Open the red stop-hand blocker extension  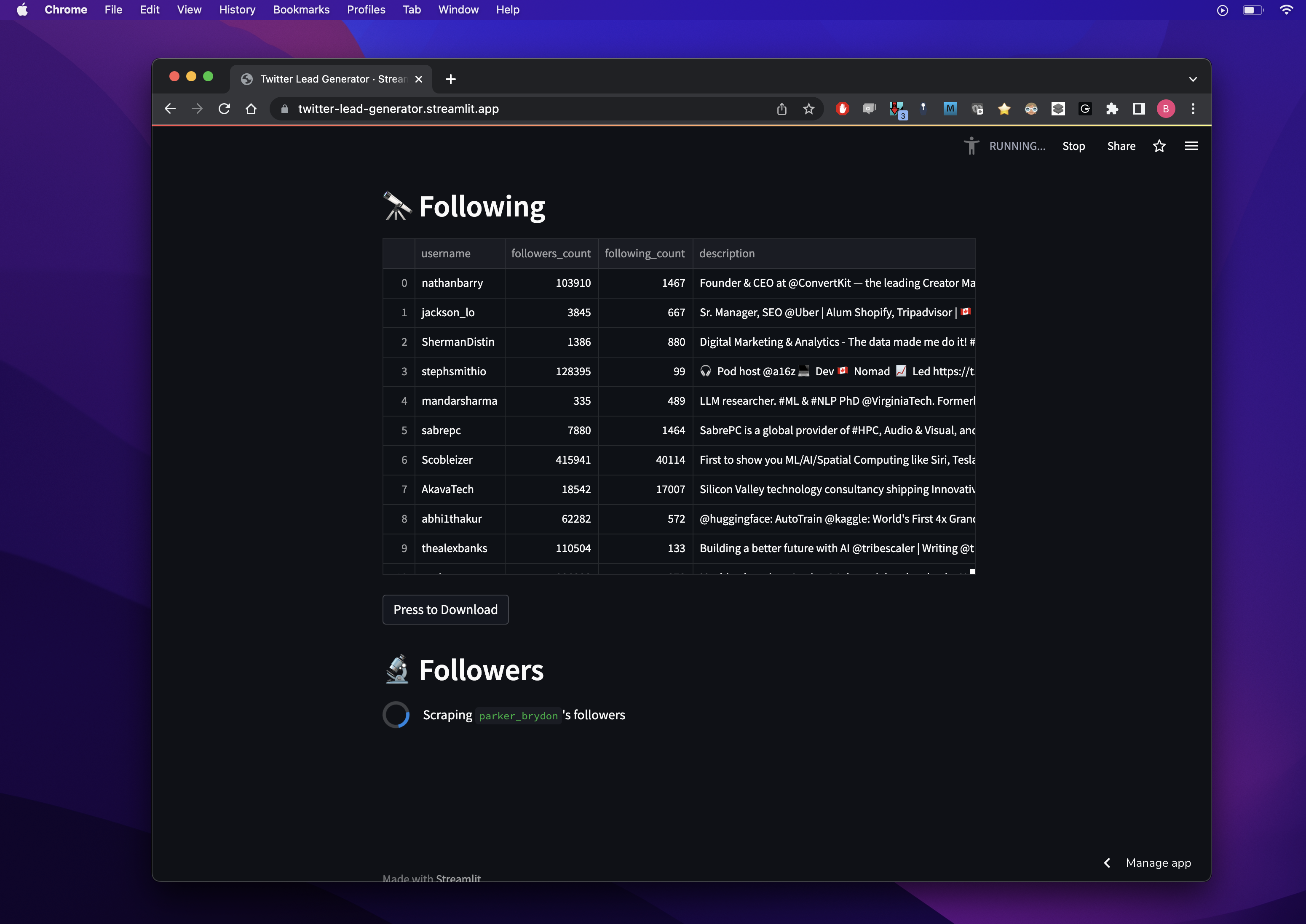[x=842, y=109]
